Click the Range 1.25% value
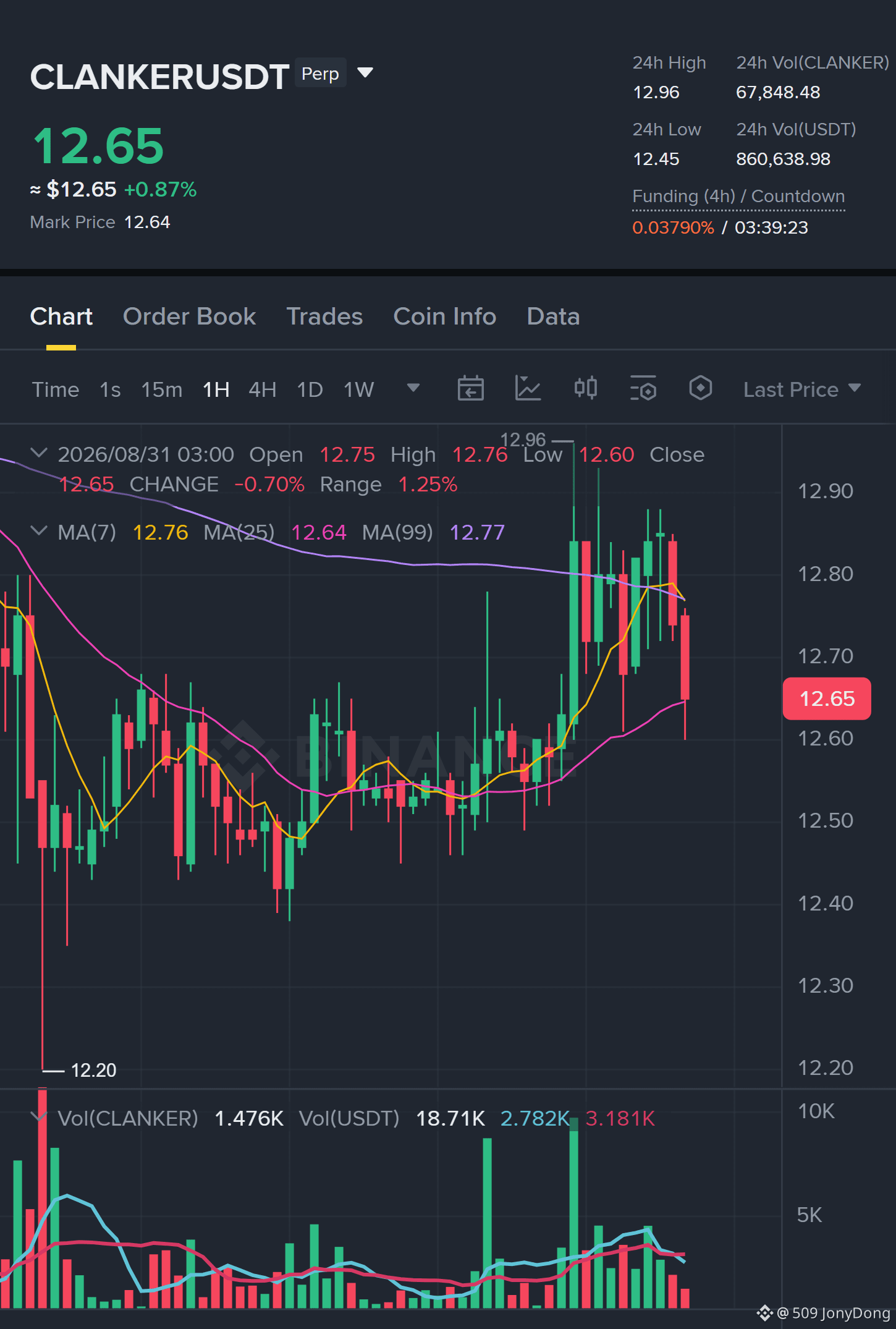The height and width of the screenshot is (1329, 896). (428, 485)
